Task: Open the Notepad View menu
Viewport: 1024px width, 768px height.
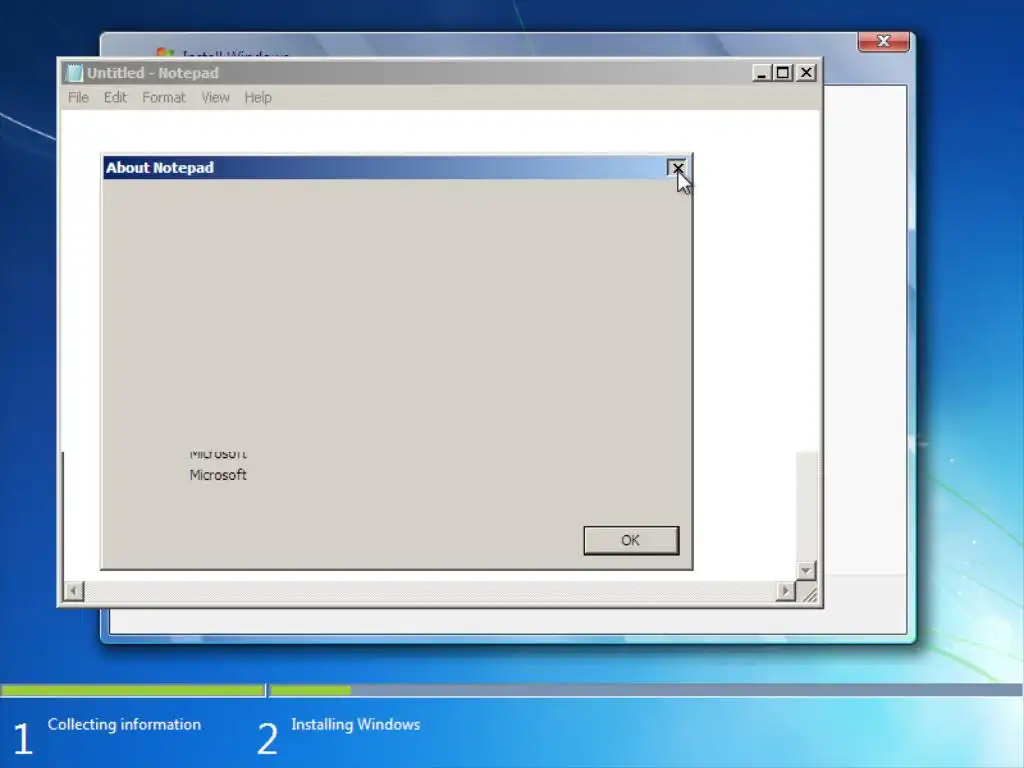Action: tap(215, 97)
